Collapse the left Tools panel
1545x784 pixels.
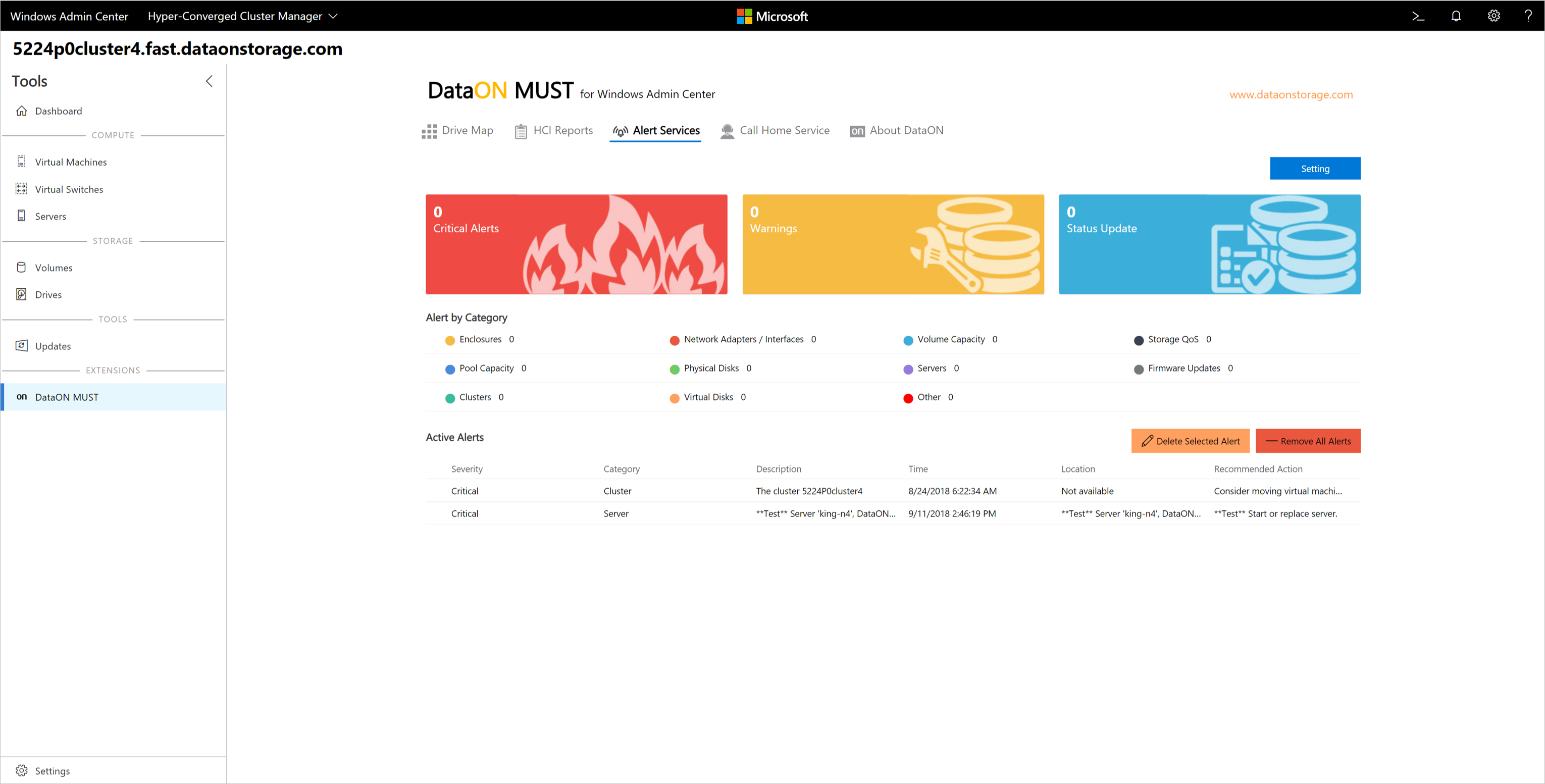click(x=210, y=80)
